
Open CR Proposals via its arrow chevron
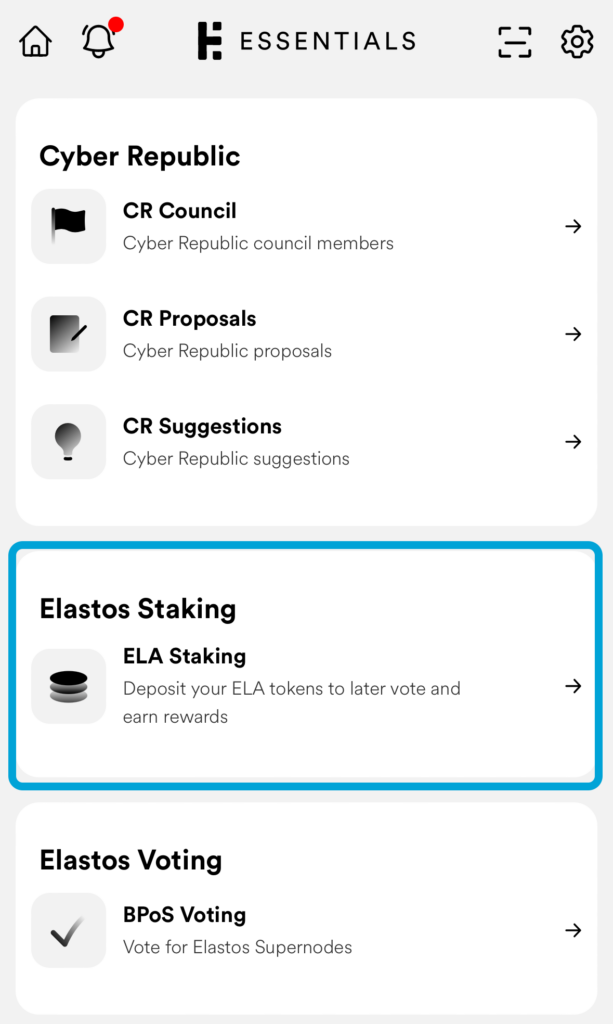pyautogui.click(x=574, y=334)
